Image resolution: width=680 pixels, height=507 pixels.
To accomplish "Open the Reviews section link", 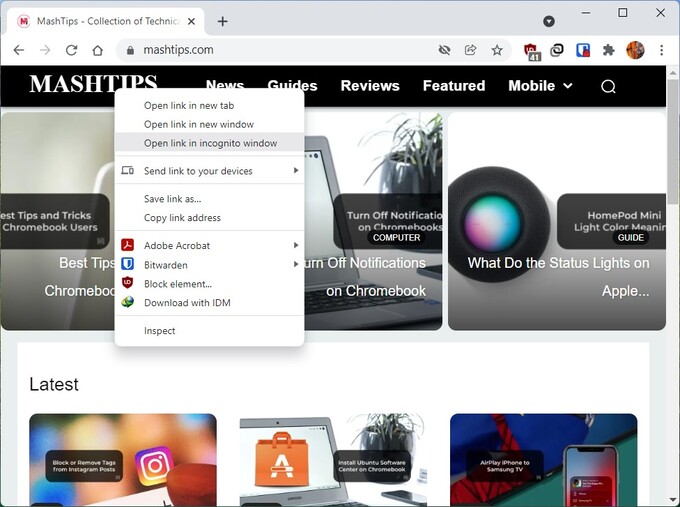I will [370, 86].
